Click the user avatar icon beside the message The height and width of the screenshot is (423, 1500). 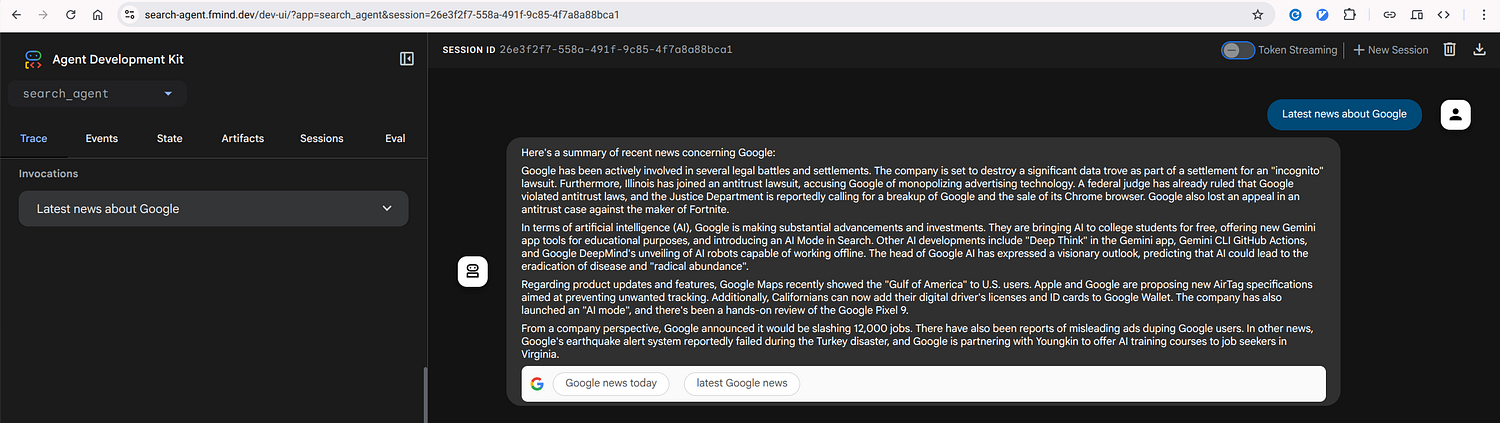1455,114
